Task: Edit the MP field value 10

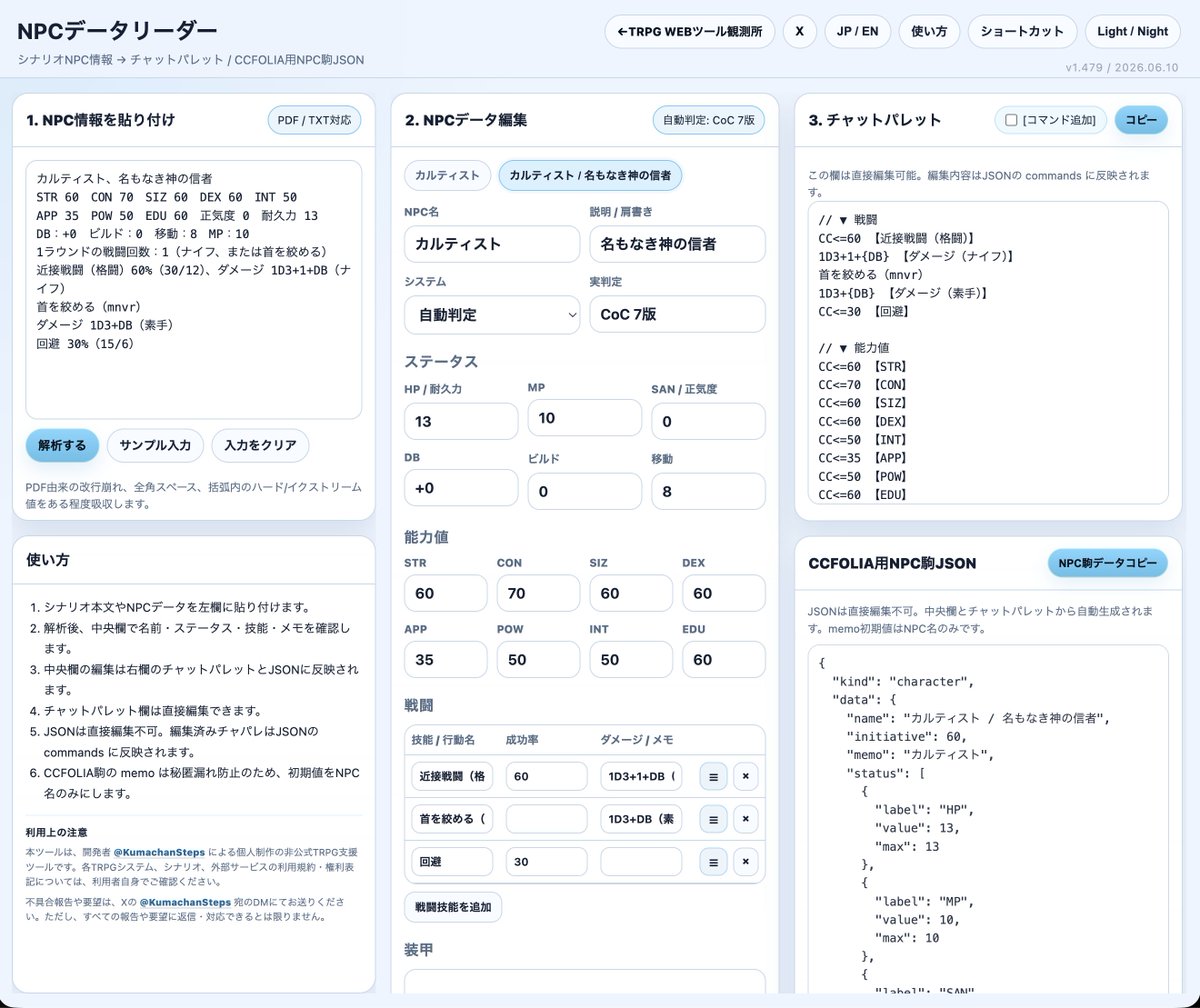Action: tap(585, 418)
